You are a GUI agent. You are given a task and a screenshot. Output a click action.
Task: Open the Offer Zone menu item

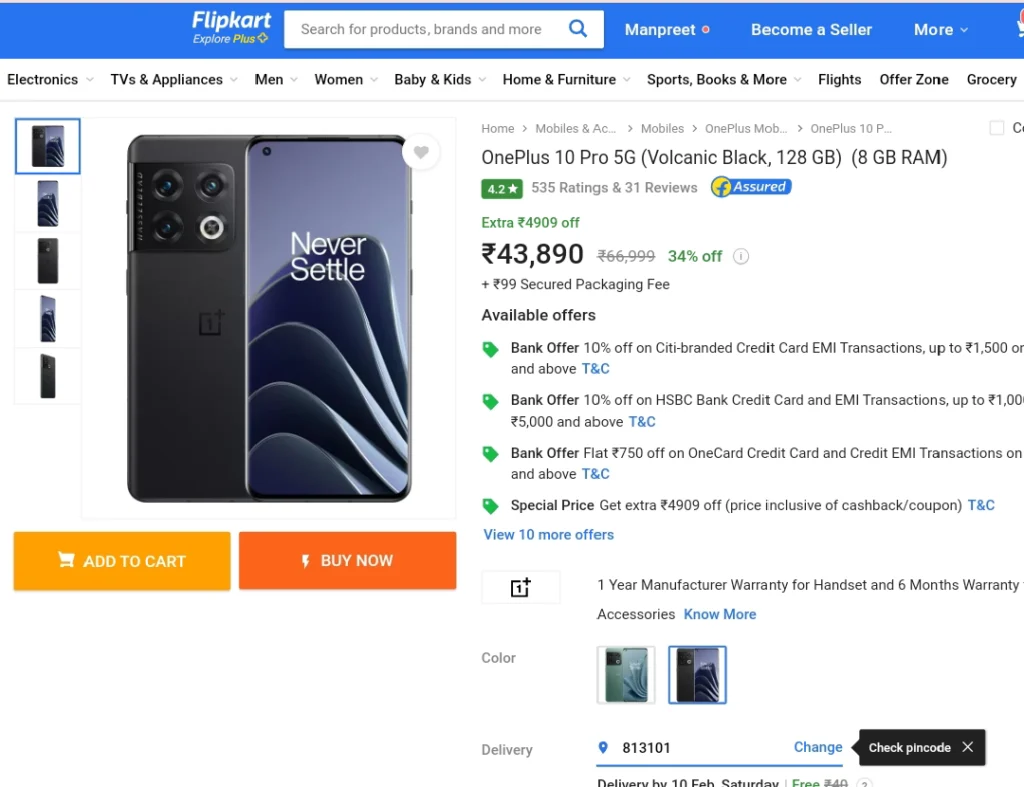pyautogui.click(x=914, y=80)
